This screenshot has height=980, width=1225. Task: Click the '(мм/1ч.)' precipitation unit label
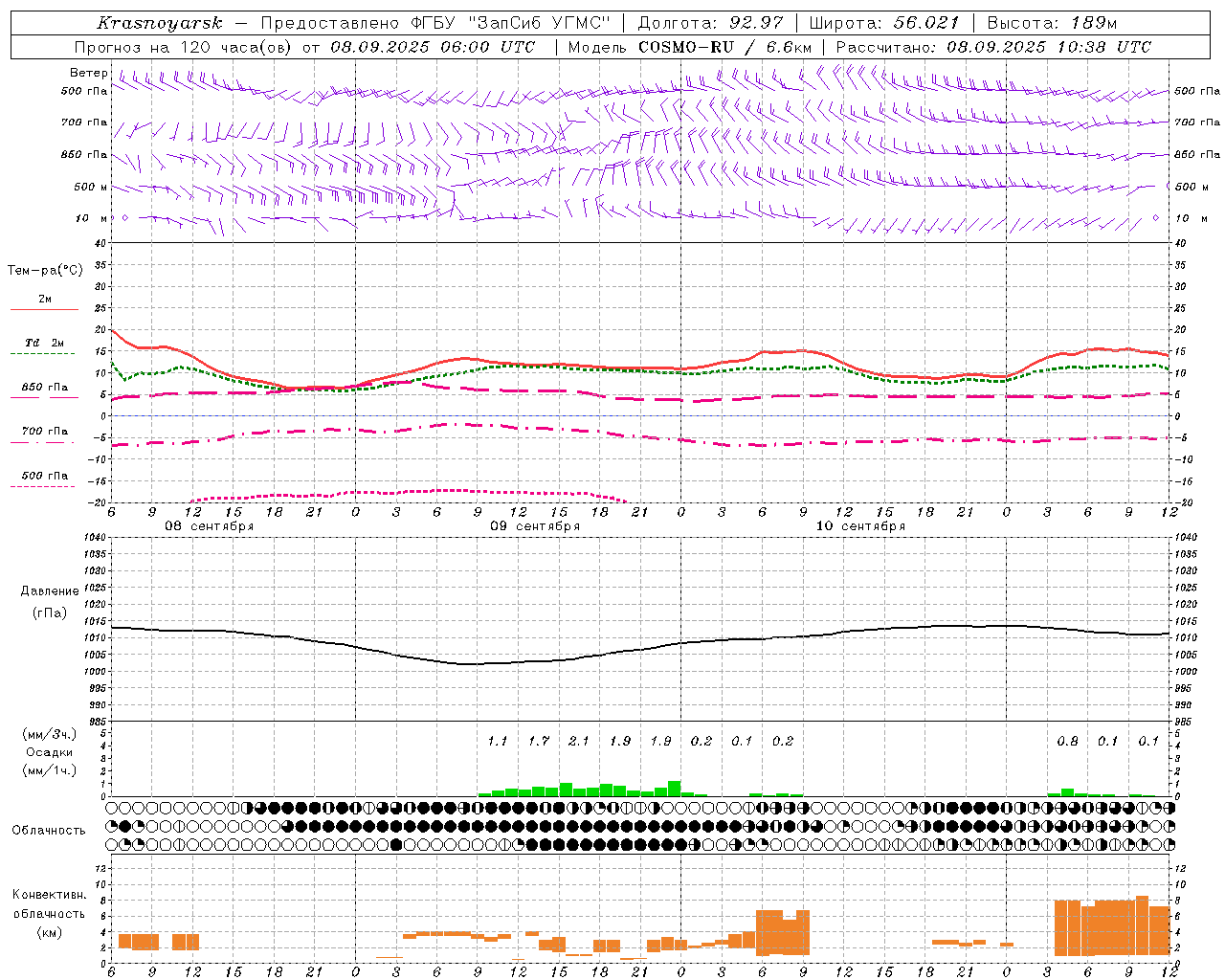(49, 770)
